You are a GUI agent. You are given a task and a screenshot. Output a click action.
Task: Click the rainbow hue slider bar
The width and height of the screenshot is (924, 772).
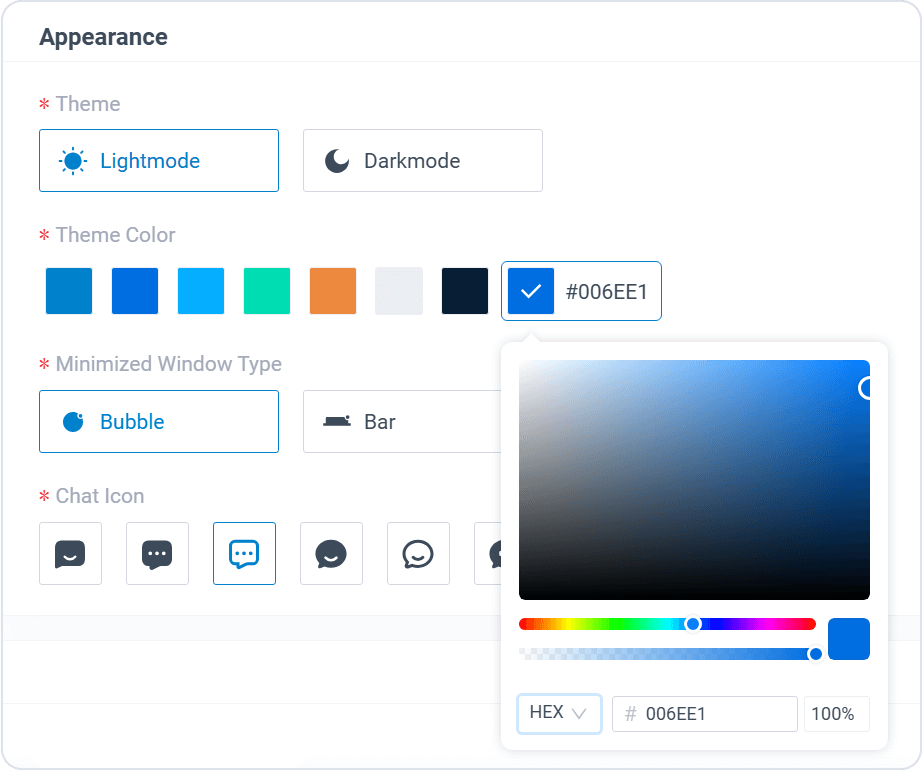pos(667,624)
